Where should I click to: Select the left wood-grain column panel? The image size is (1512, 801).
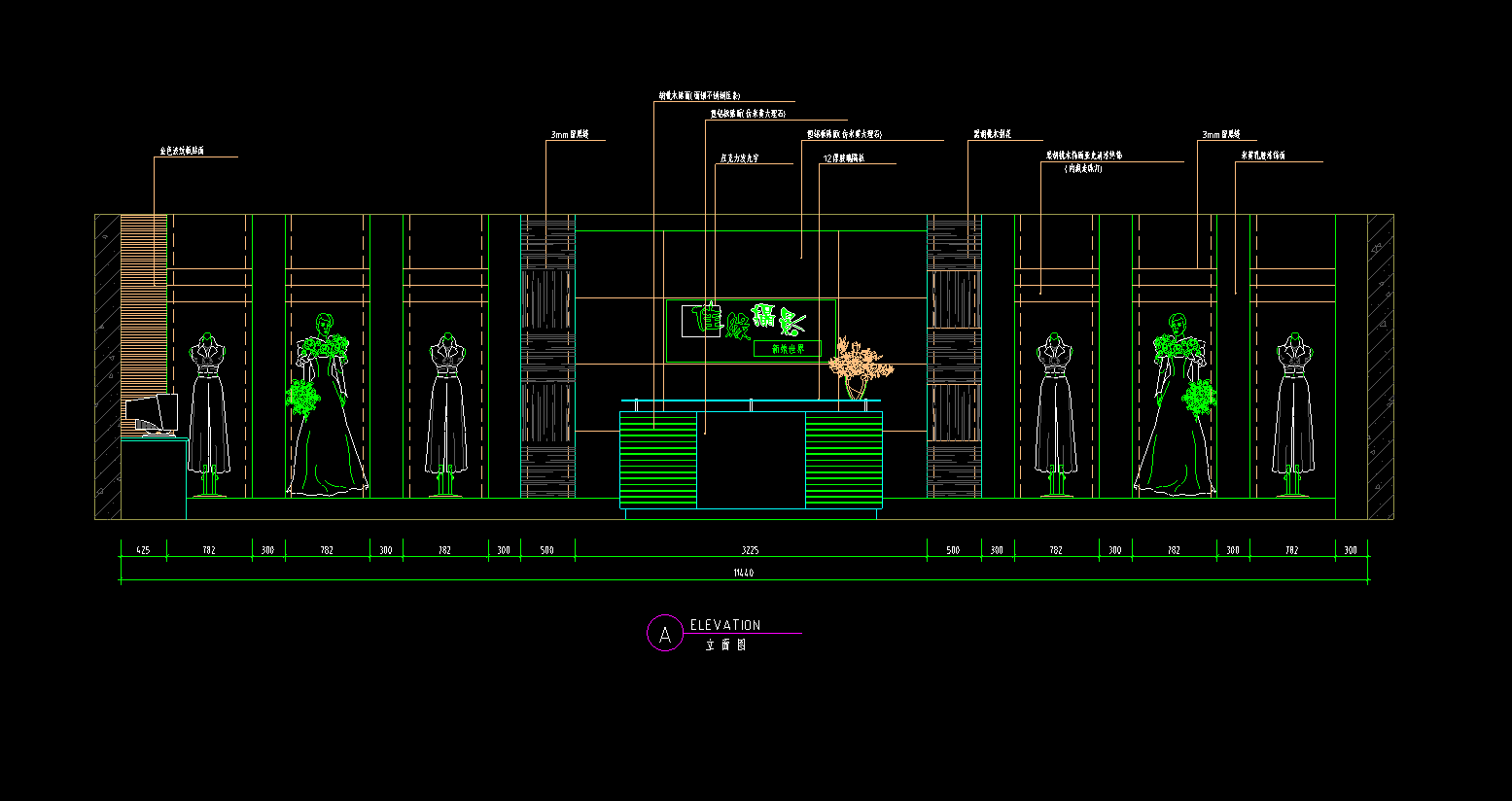pos(547,357)
